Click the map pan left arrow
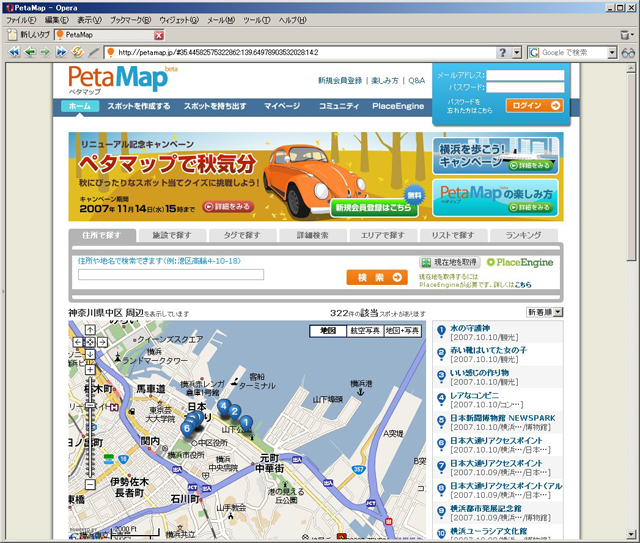640x543 pixels. (78, 342)
